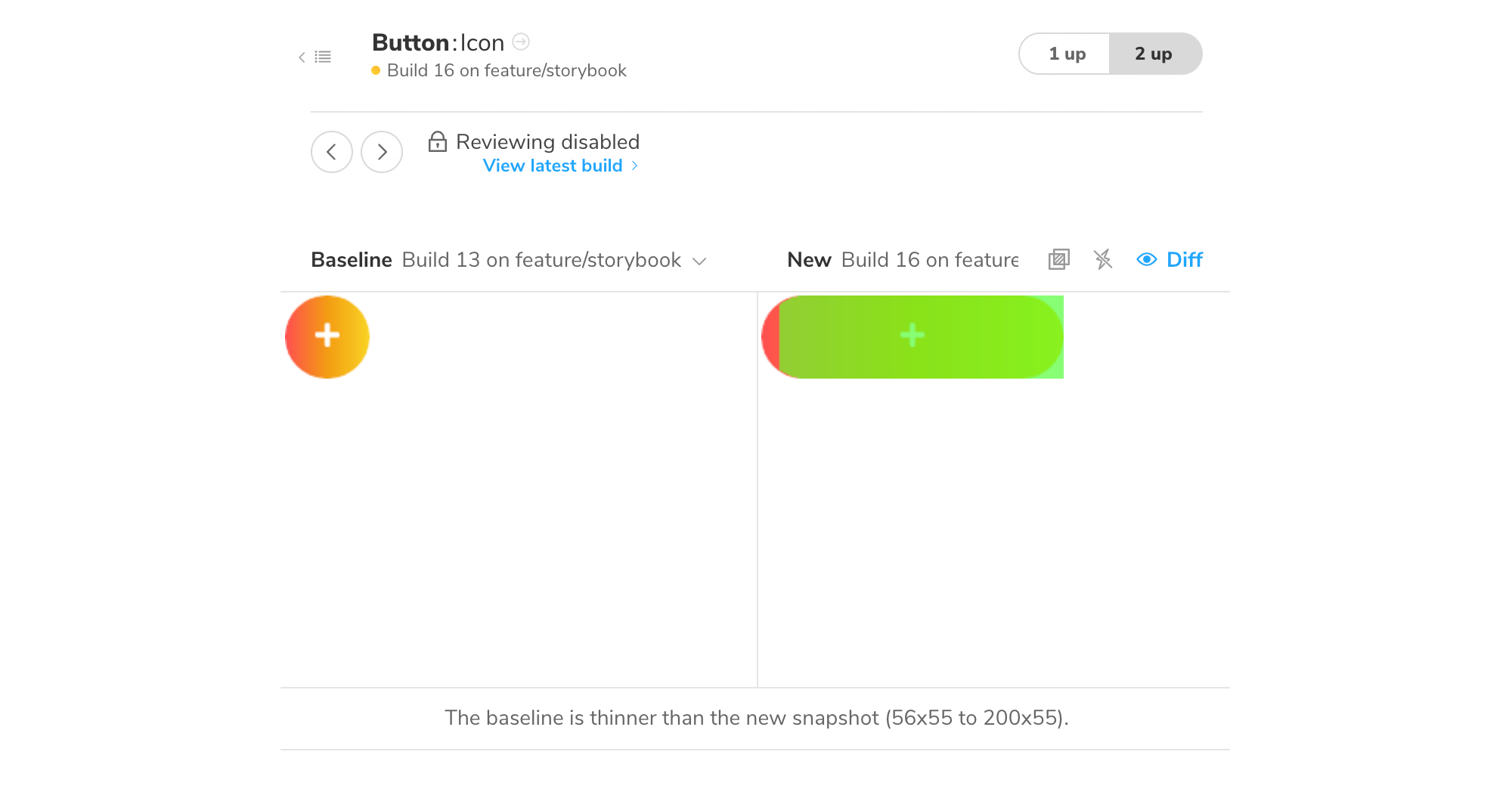The image size is (1512, 792).
Task: Toggle between comparison modes using the Diff control
Action: (x=1183, y=259)
